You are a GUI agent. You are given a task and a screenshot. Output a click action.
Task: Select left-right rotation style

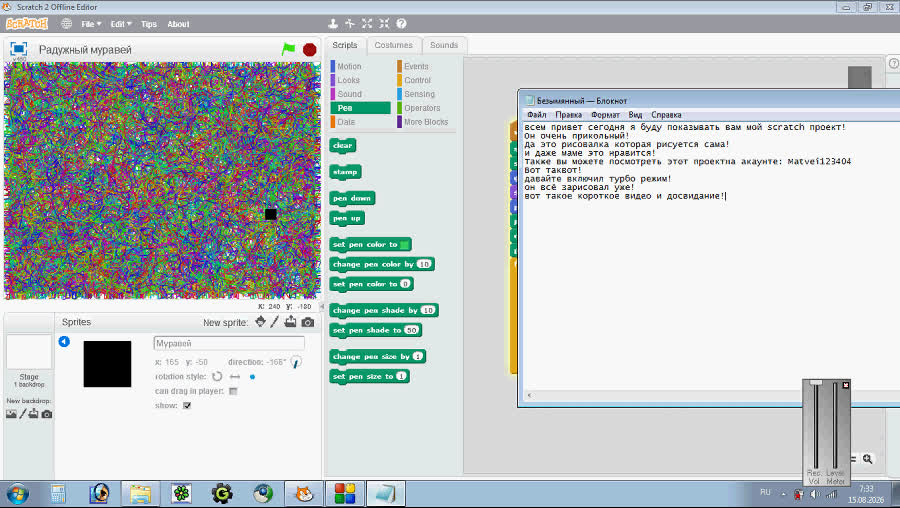(235, 377)
